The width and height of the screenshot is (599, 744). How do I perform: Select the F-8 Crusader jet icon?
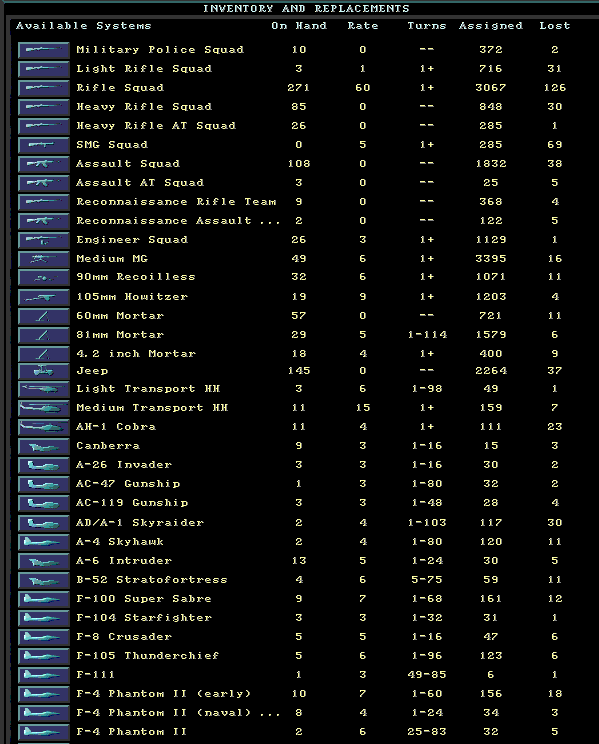pyautogui.click(x=44, y=637)
